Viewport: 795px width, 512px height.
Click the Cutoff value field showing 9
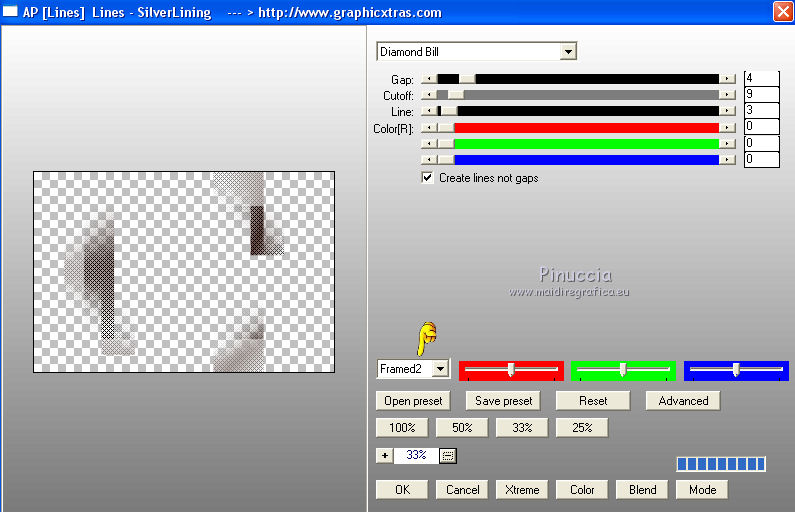[762, 94]
